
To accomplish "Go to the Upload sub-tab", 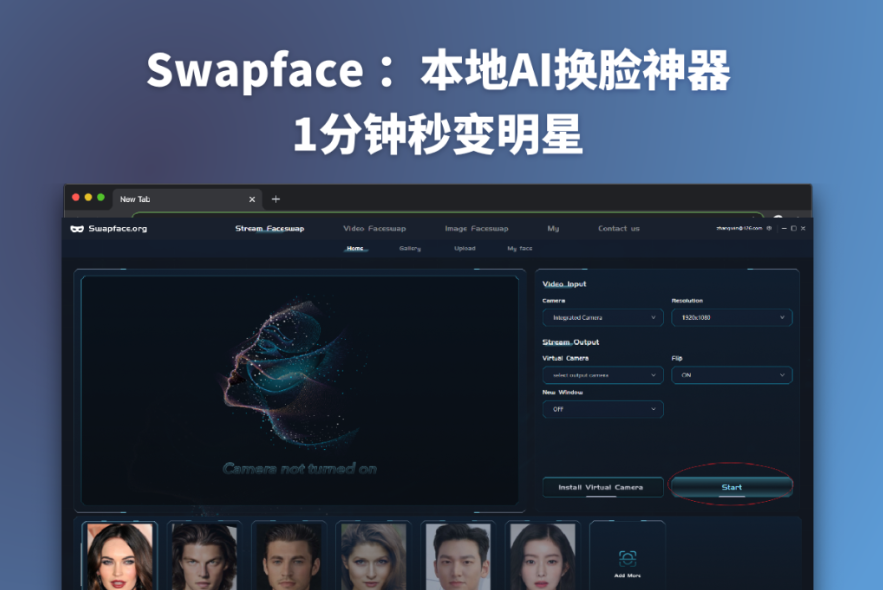I will tap(464, 248).
